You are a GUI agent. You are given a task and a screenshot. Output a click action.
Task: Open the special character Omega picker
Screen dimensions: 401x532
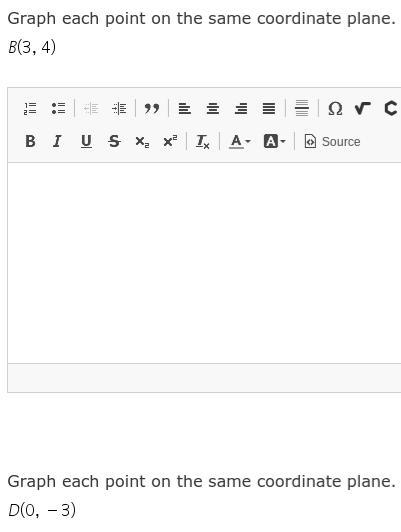(x=335, y=109)
